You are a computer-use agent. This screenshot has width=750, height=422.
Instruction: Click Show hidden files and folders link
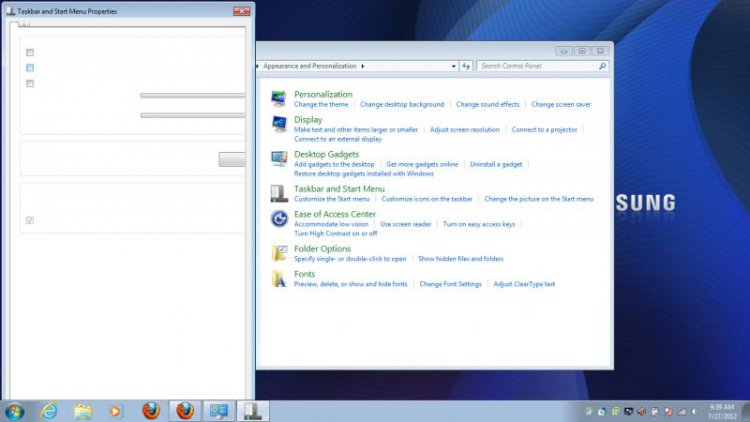tap(461, 259)
